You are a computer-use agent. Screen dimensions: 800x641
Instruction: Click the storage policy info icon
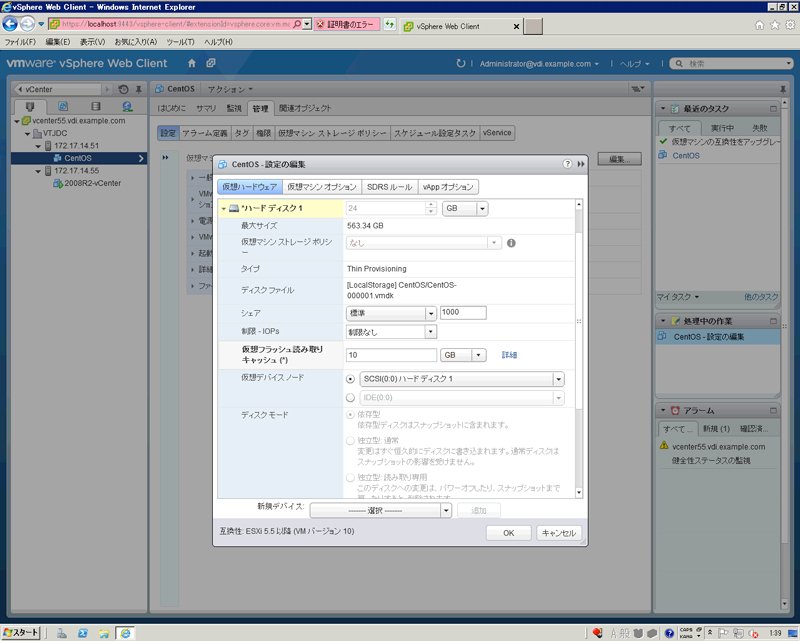[x=511, y=243]
